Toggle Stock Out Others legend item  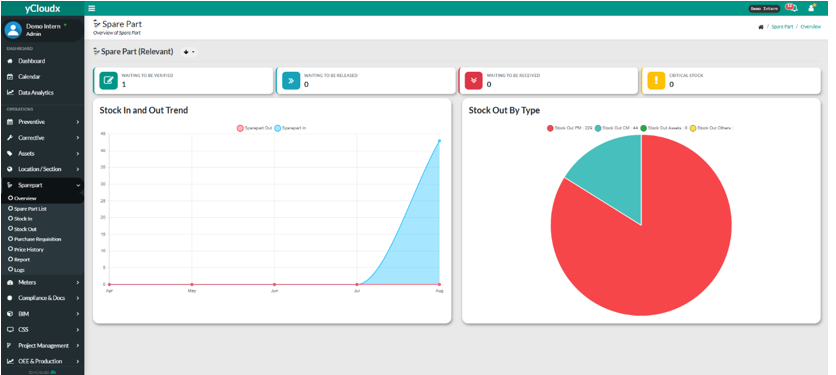click(711, 128)
